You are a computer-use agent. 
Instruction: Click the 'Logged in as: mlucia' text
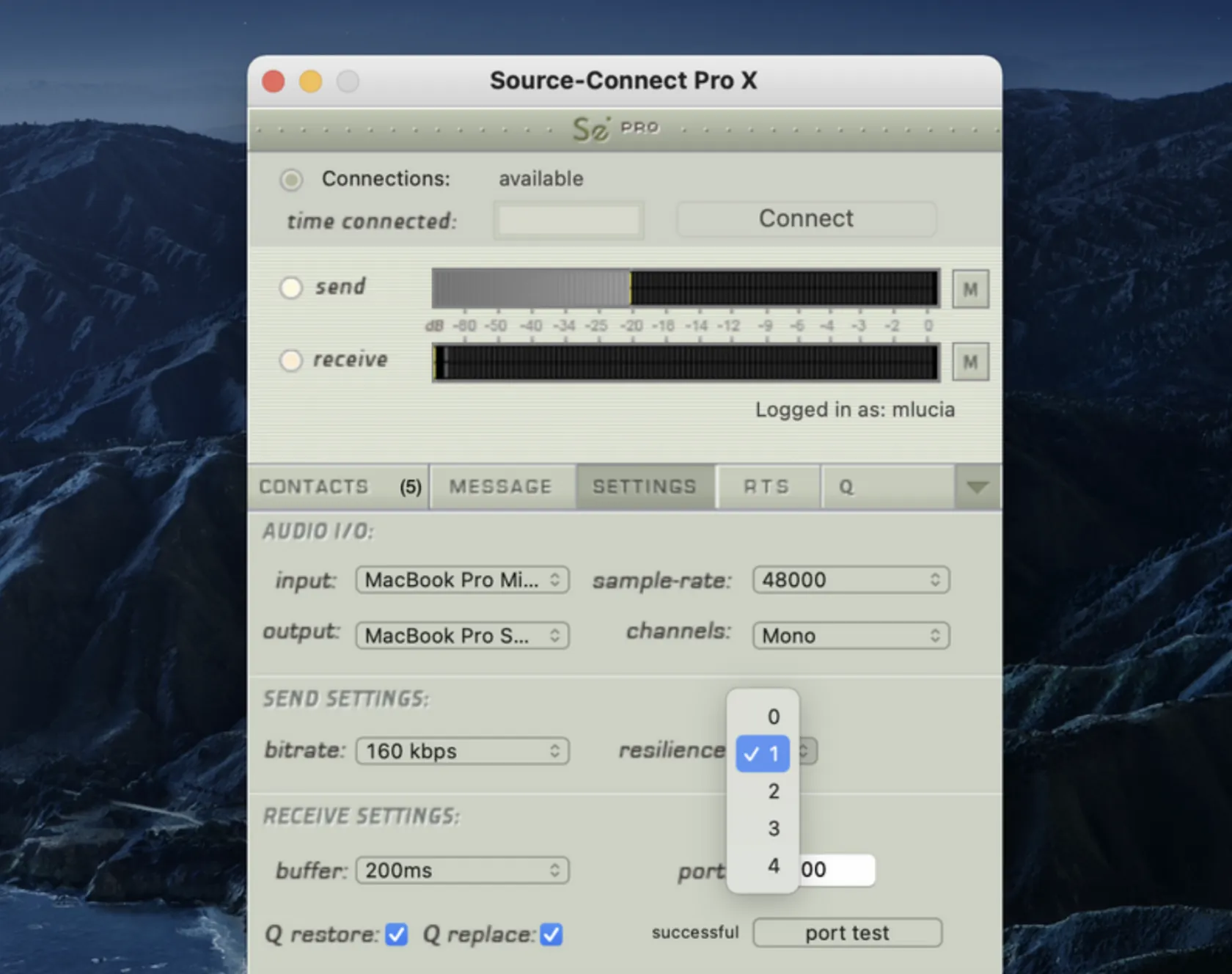[x=855, y=410]
